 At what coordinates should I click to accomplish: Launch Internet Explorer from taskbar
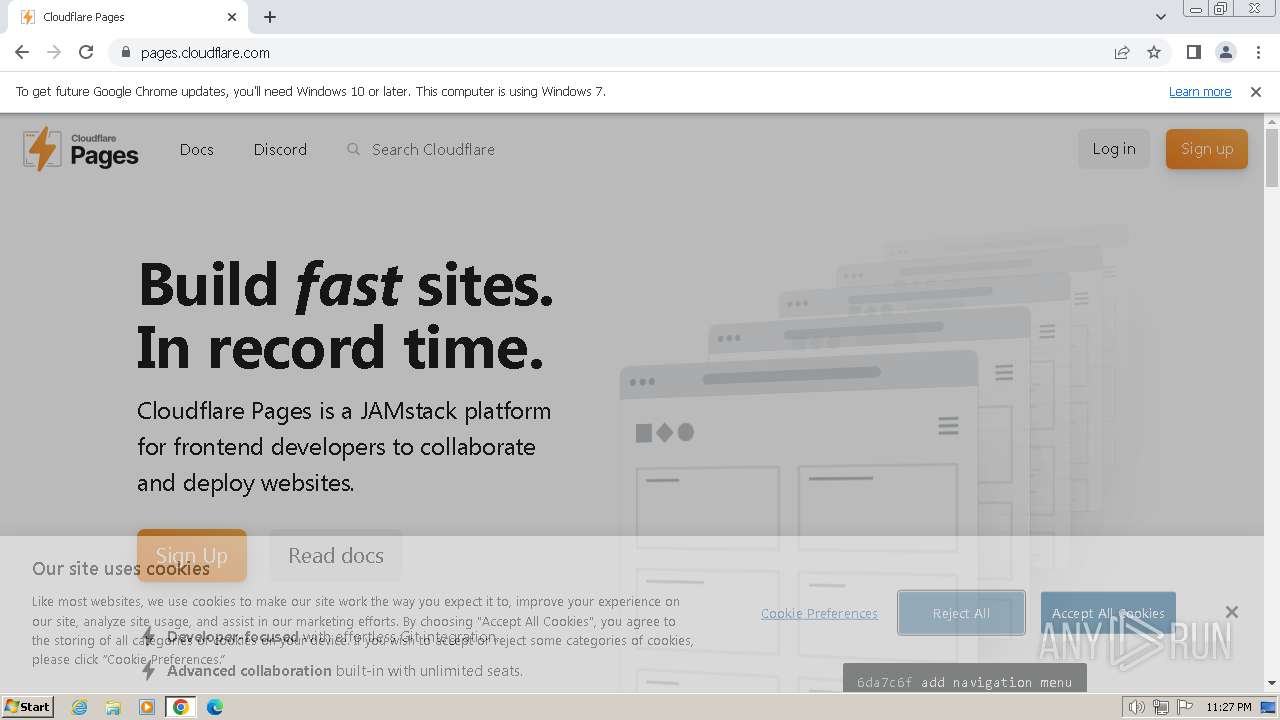(x=80, y=707)
